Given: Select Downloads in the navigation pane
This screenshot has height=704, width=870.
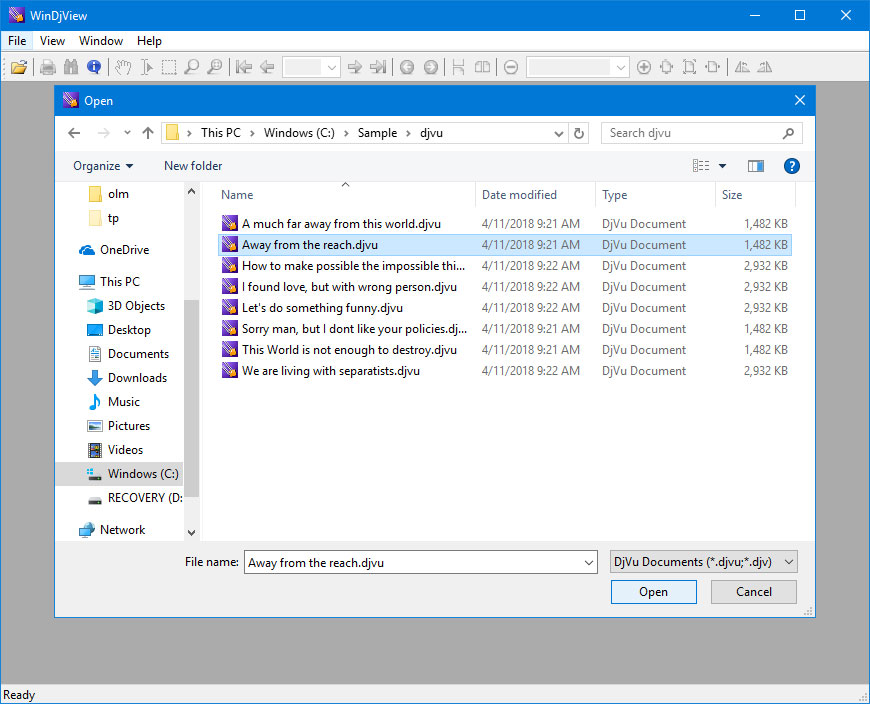Looking at the screenshot, I should [127, 378].
